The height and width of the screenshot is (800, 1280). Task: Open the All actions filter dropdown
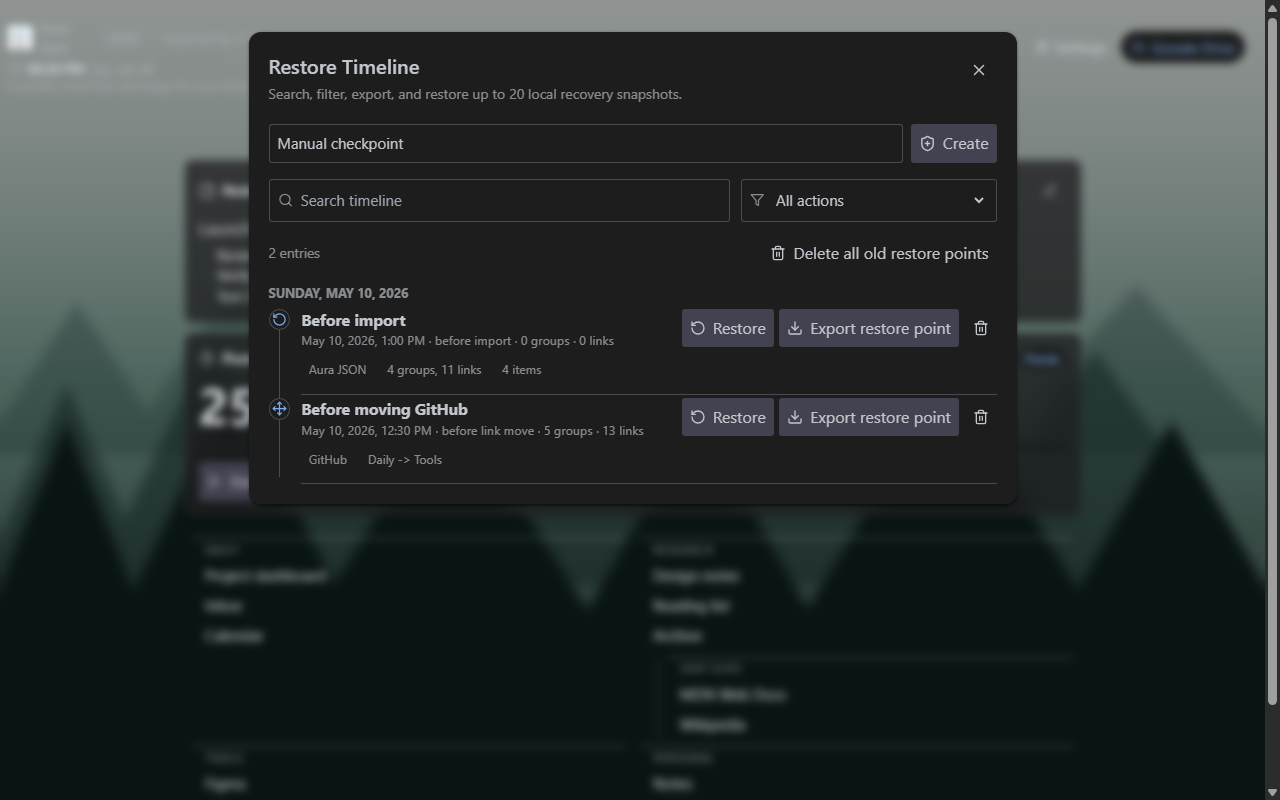tap(868, 200)
